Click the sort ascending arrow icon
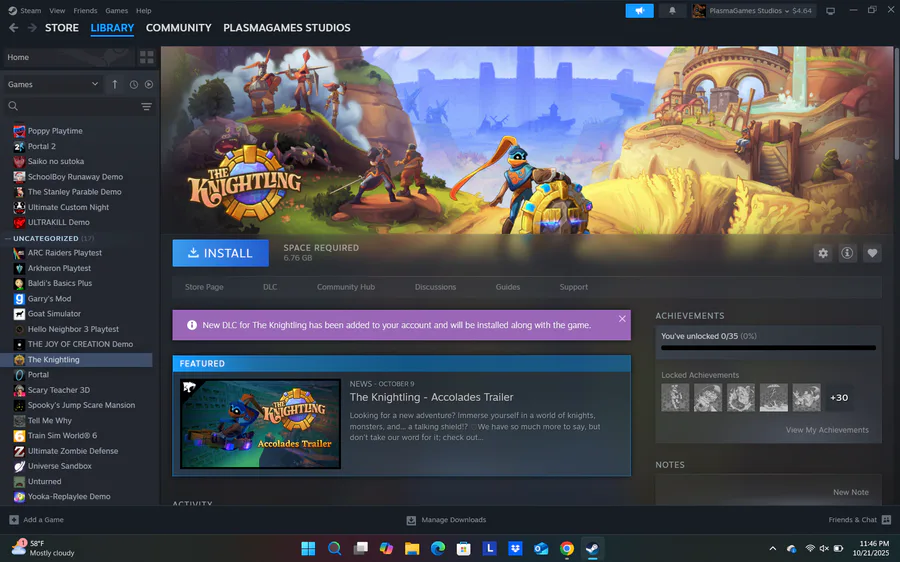900x562 pixels. (115, 84)
